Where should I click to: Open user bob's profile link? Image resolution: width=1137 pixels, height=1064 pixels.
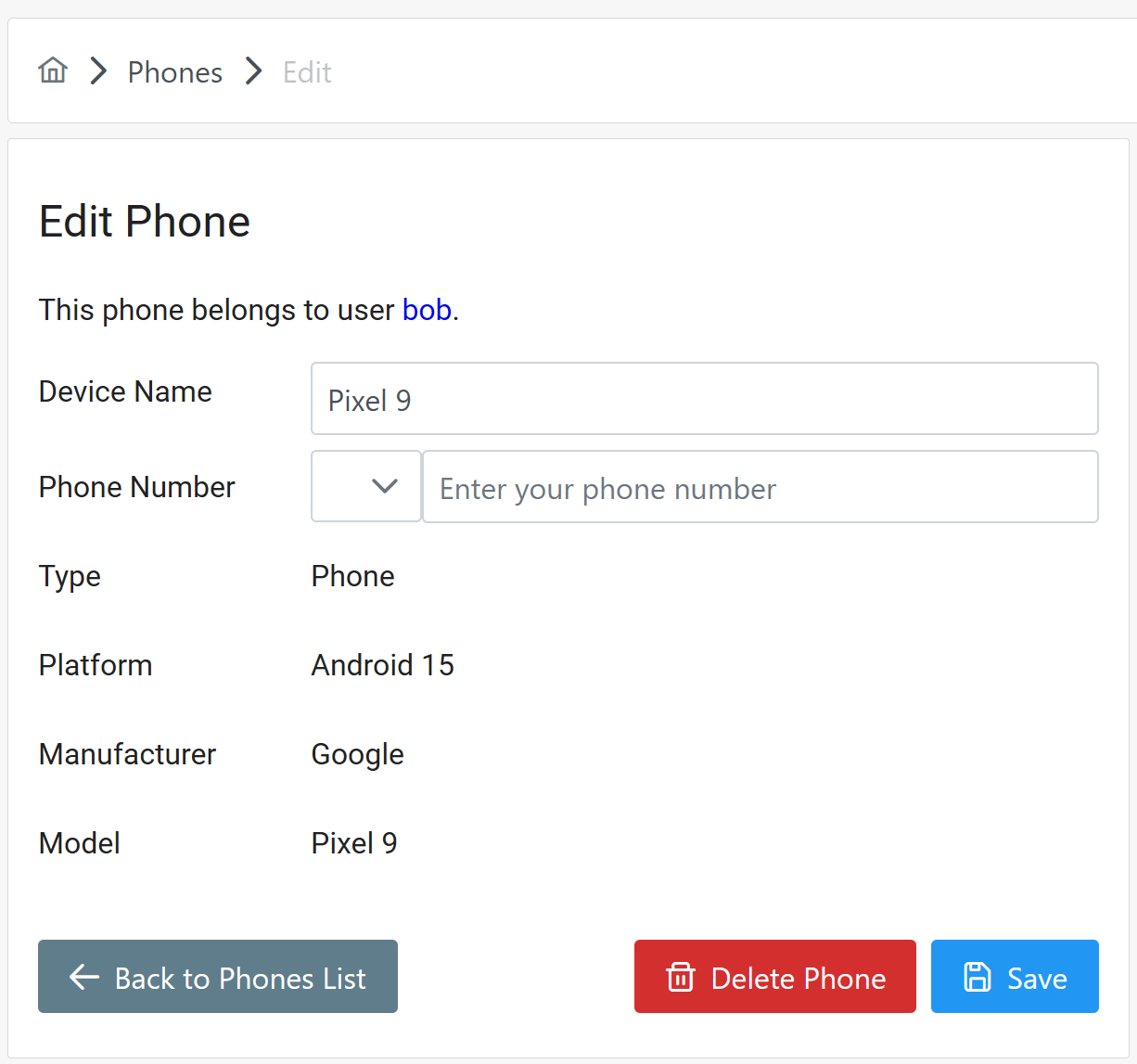tap(427, 310)
